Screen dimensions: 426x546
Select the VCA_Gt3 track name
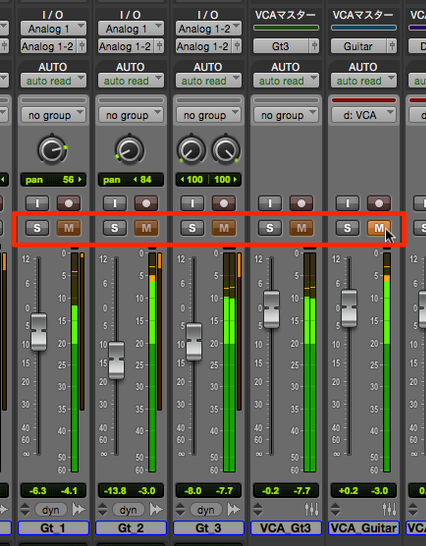point(286,528)
